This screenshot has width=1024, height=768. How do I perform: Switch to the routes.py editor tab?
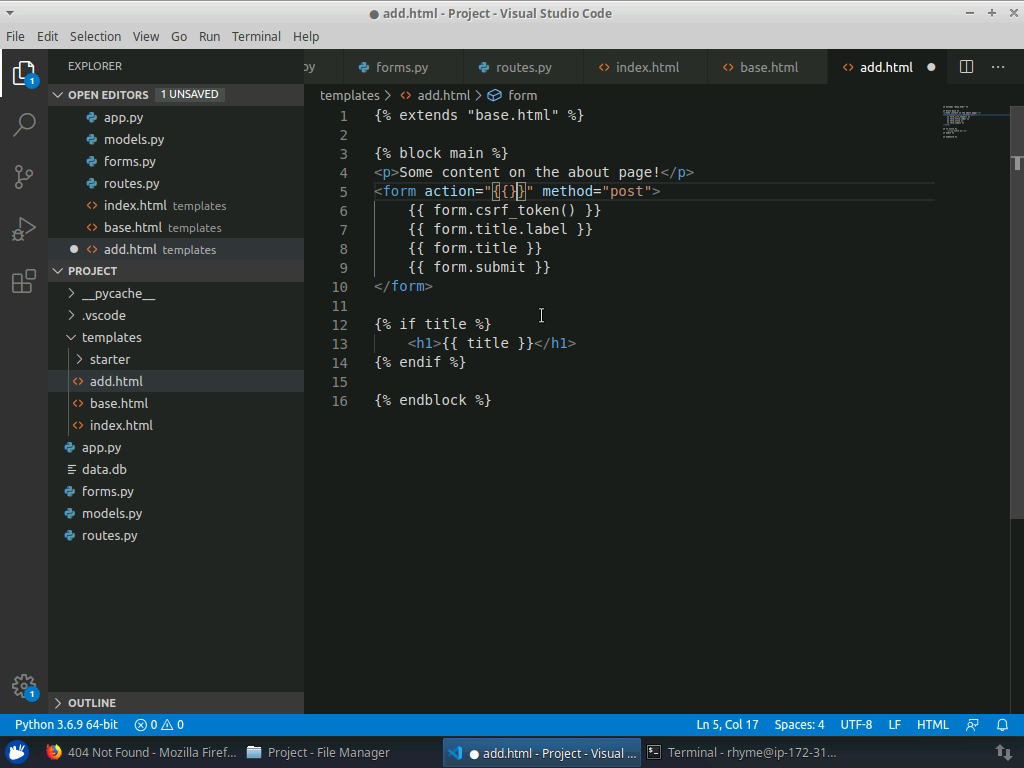tap(523, 67)
